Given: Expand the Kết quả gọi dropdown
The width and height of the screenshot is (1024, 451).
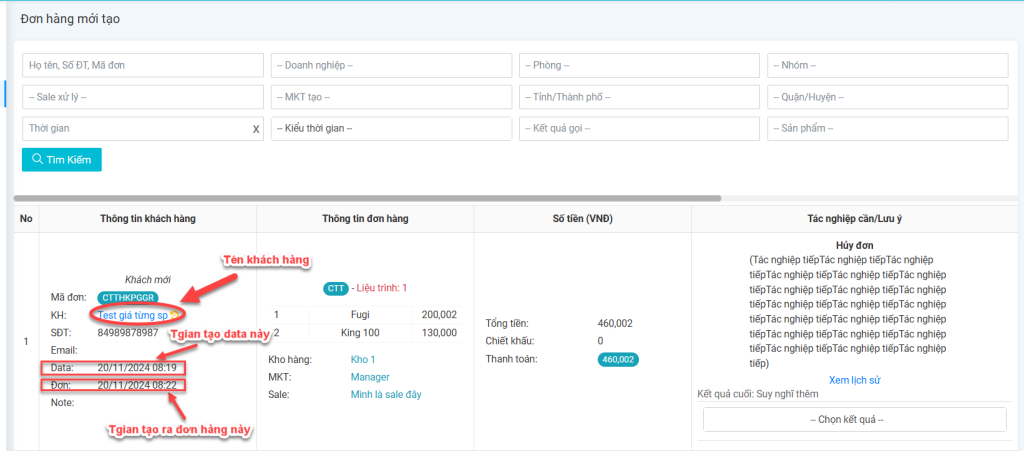Looking at the screenshot, I should (639, 129).
